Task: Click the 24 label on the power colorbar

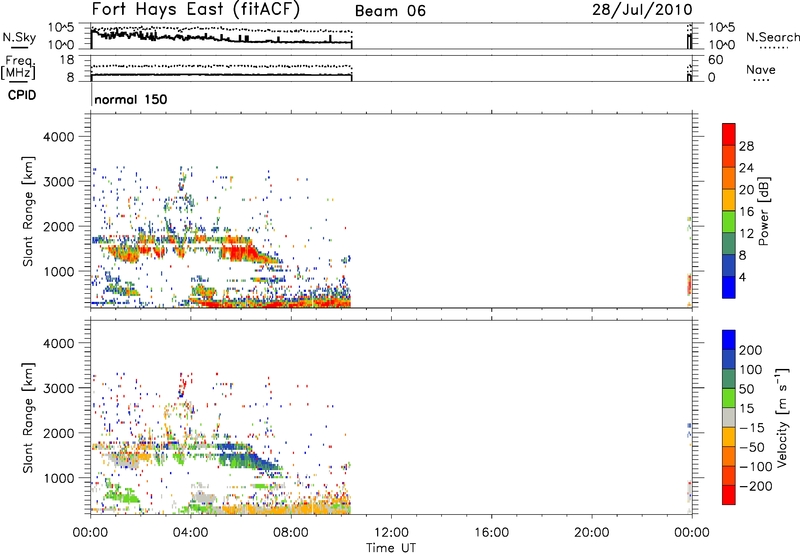Action: [746, 168]
